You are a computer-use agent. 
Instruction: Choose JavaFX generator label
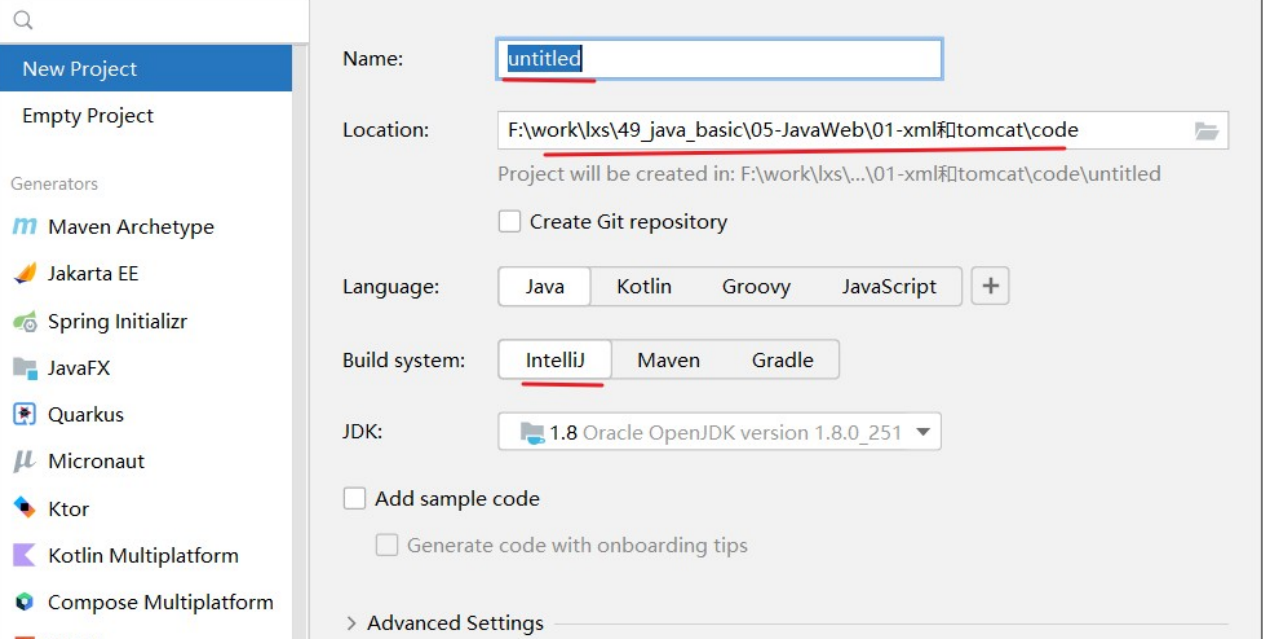tap(79, 368)
